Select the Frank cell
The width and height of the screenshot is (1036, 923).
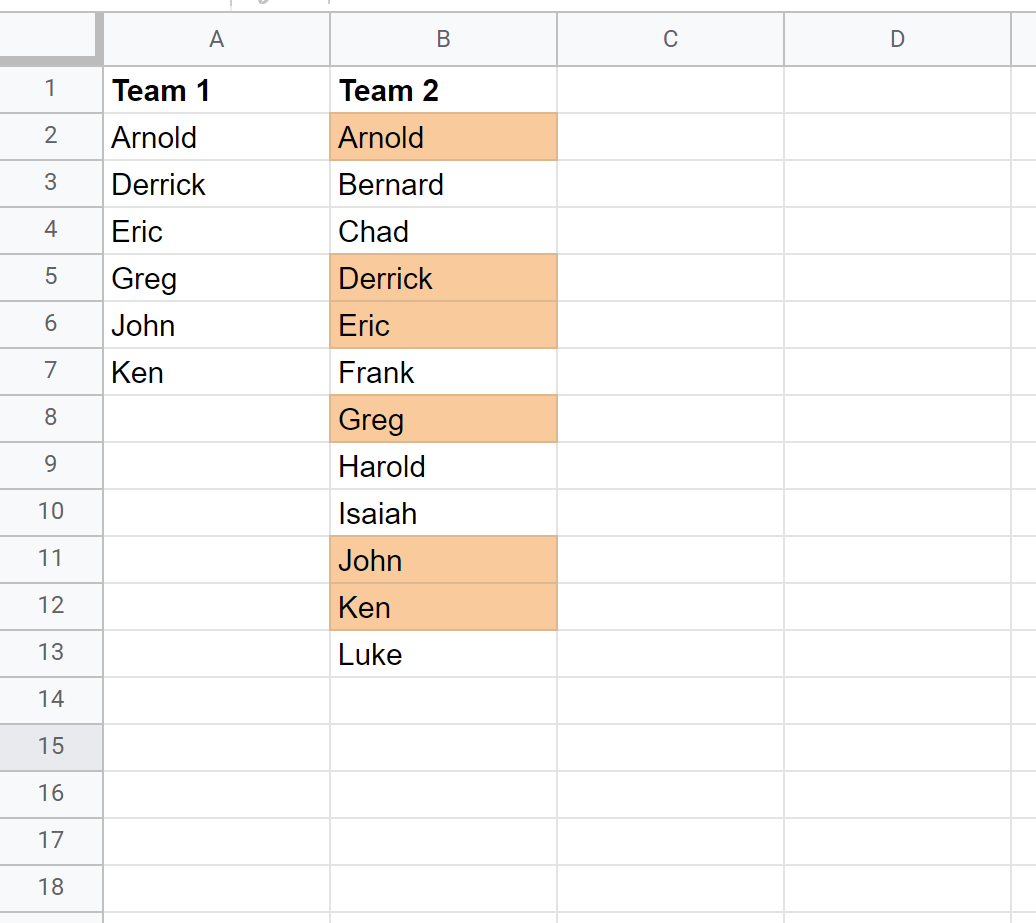click(x=443, y=373)
